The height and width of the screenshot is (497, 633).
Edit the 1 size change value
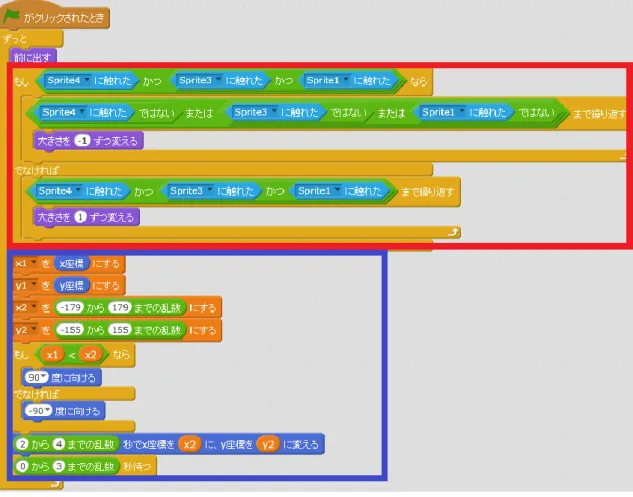(x=80, y=217)
